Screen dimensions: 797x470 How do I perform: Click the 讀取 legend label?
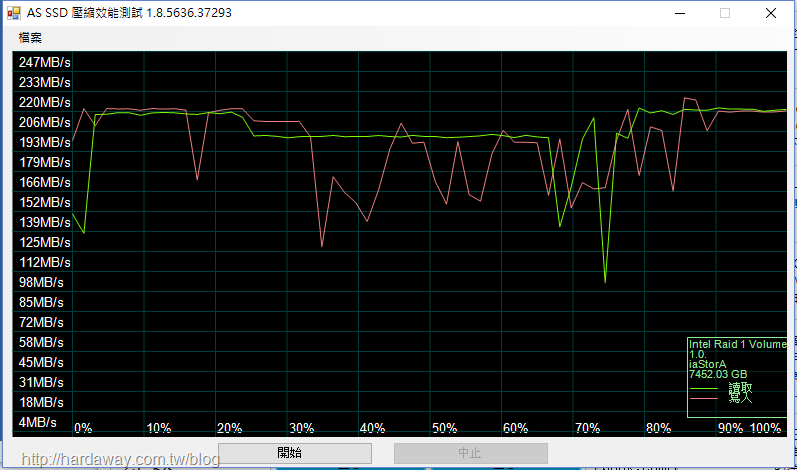(740, 389)
